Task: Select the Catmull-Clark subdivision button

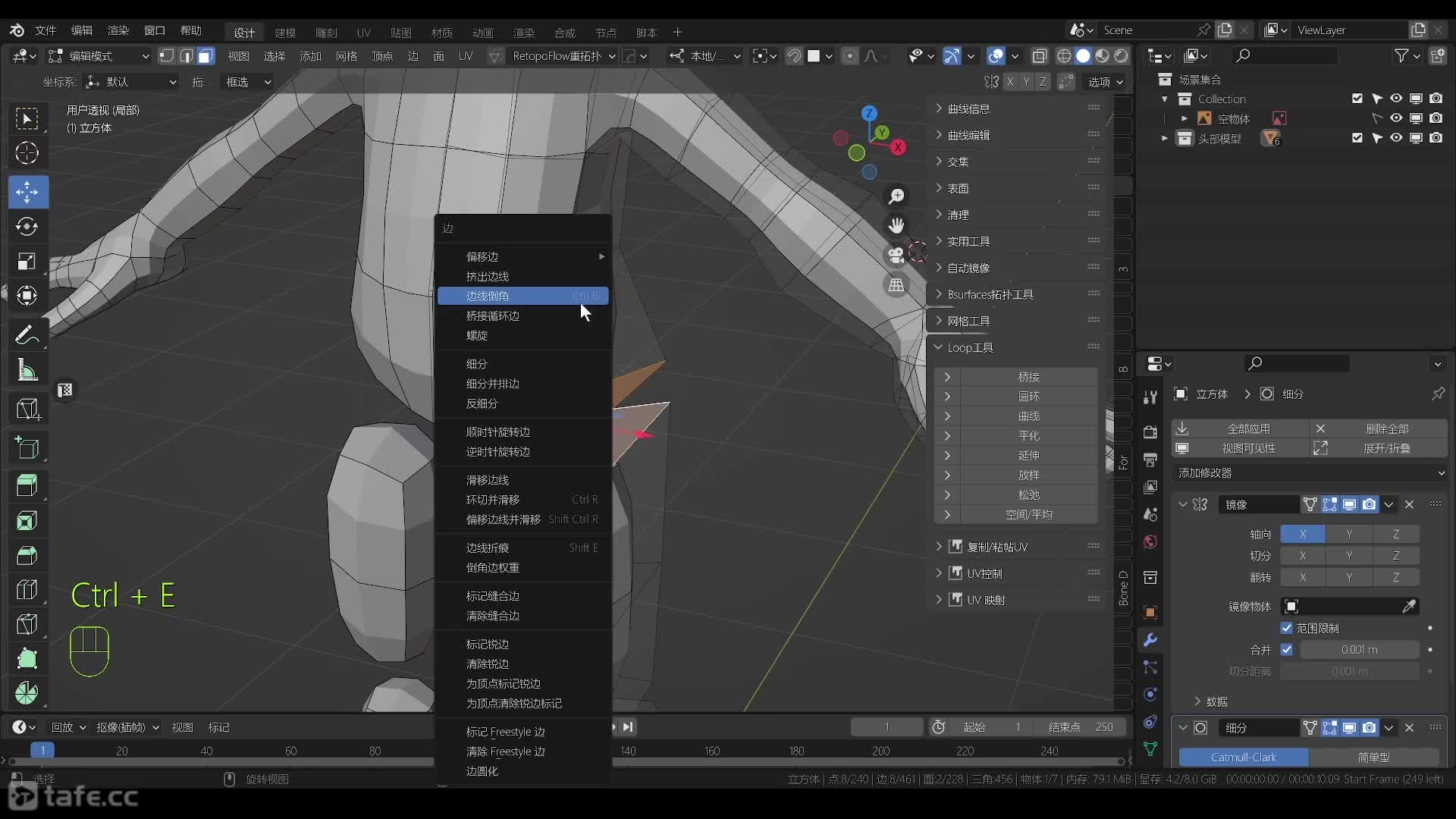Action: click(x=1244, y=757)
